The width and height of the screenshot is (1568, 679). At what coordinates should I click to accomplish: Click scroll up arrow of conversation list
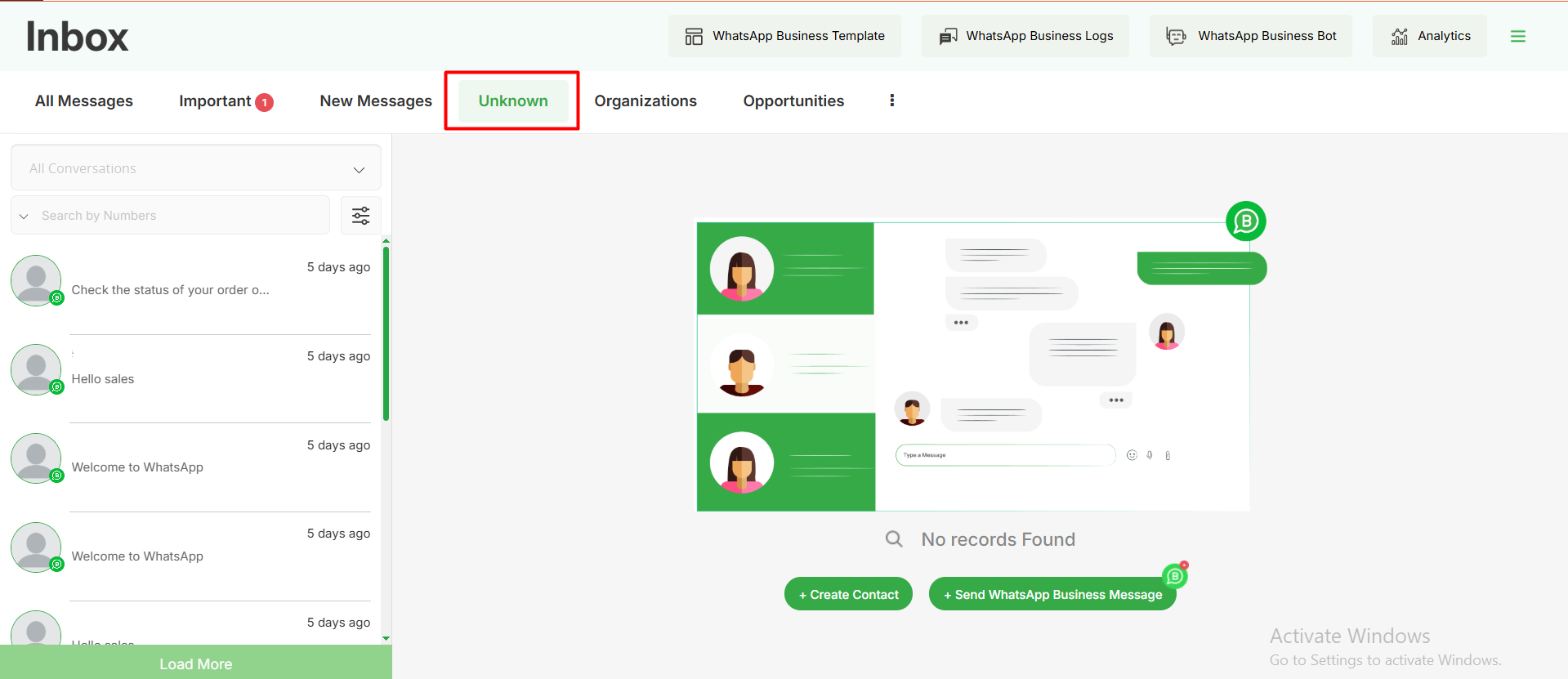click(x=386, y=241)
